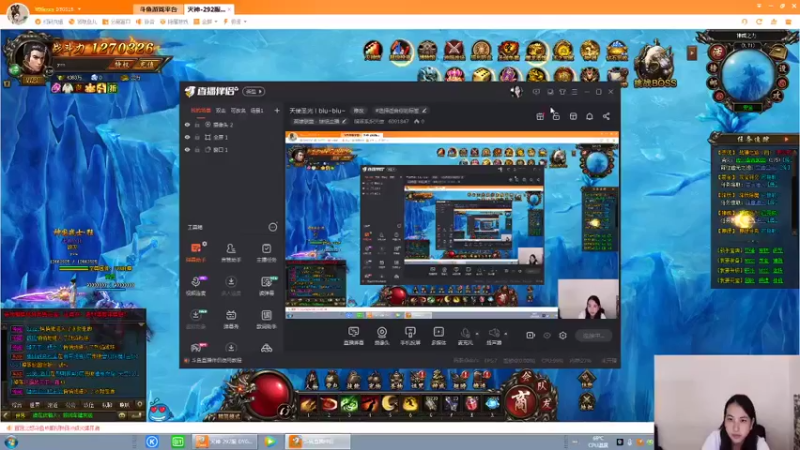
Task: Open the first orange toolbox tool
Action: tap(196, 252)
